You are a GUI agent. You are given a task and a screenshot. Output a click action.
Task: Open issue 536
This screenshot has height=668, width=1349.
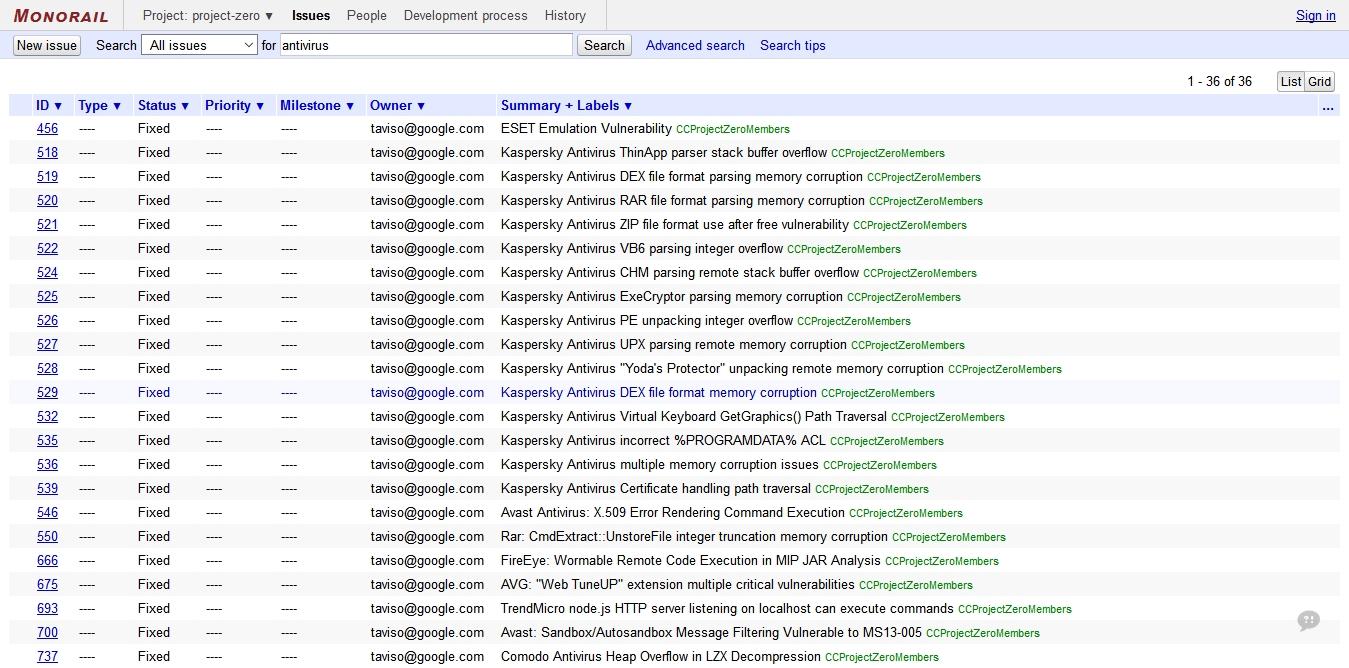tap(47, 465)
